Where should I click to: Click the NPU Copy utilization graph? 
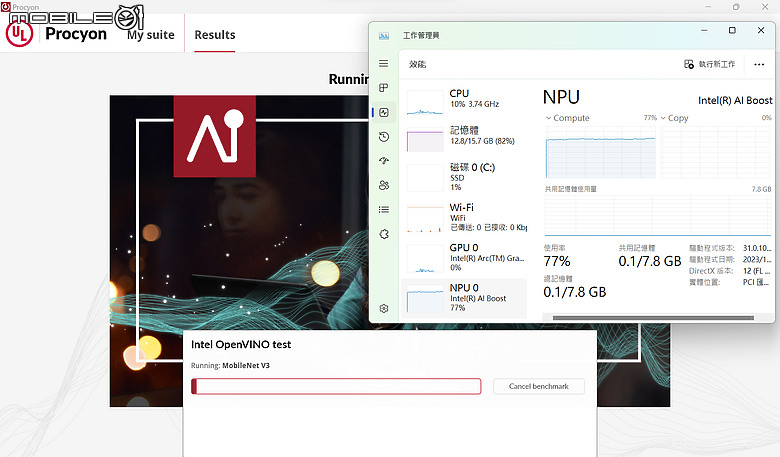tap(716, 152)
